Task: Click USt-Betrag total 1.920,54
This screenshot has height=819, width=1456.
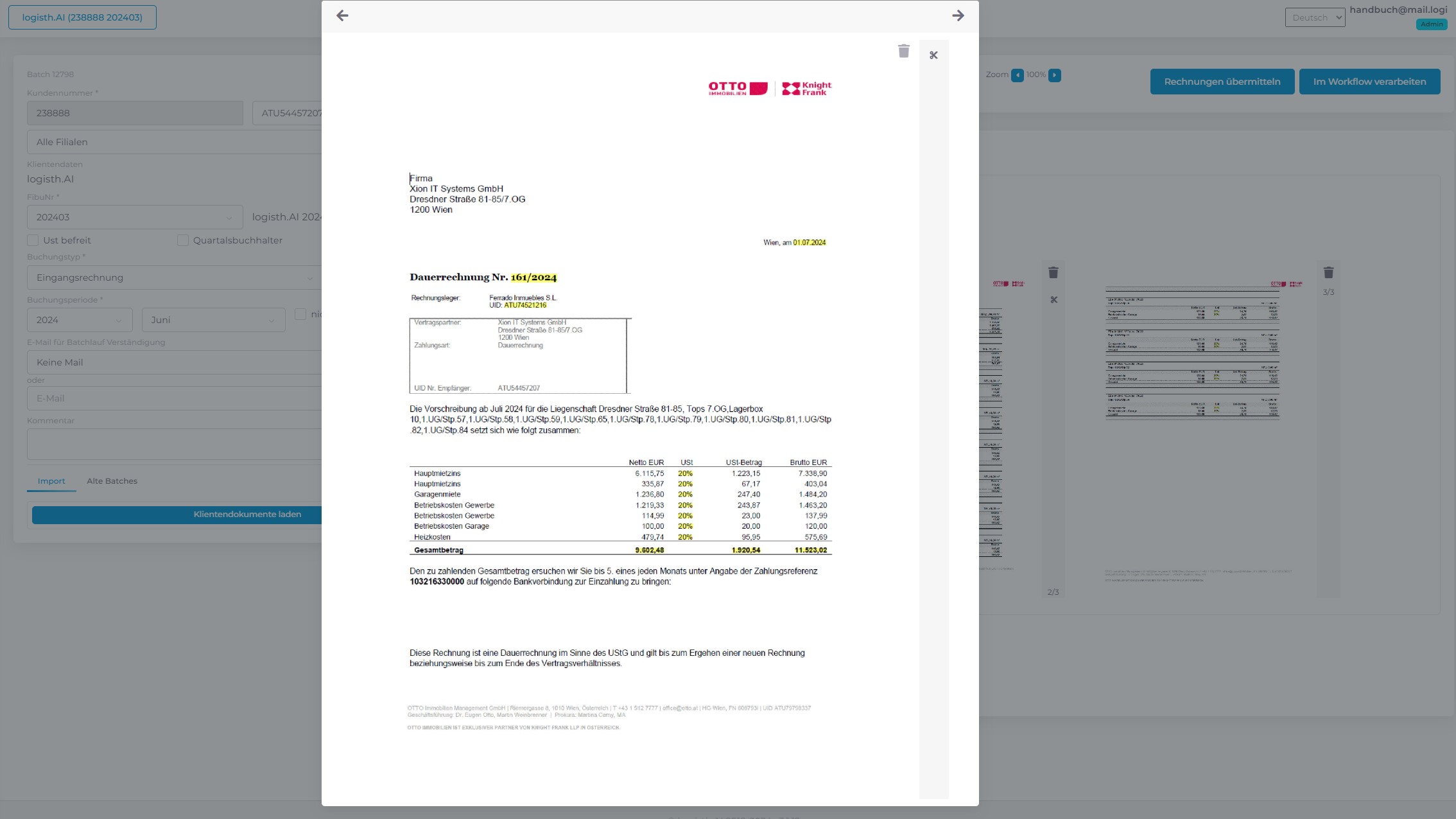Action: point(745,550)
